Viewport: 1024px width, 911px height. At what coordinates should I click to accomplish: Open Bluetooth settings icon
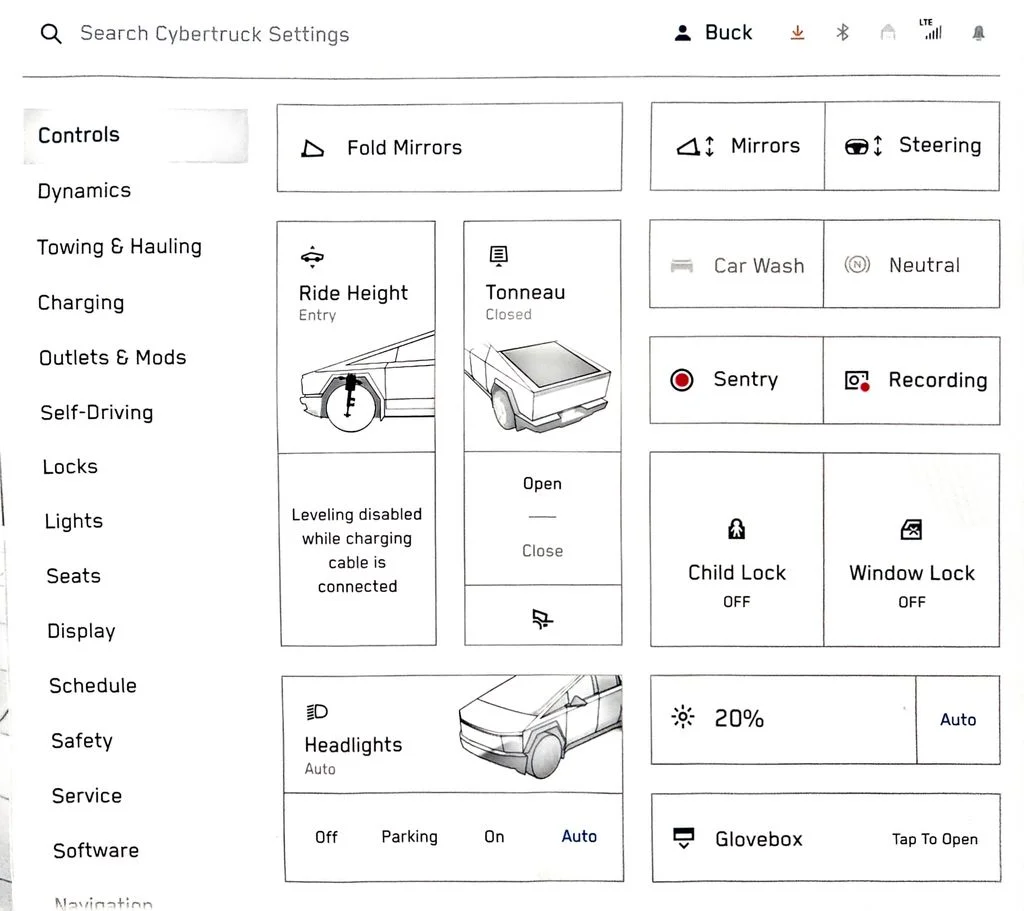pos(842,32)
